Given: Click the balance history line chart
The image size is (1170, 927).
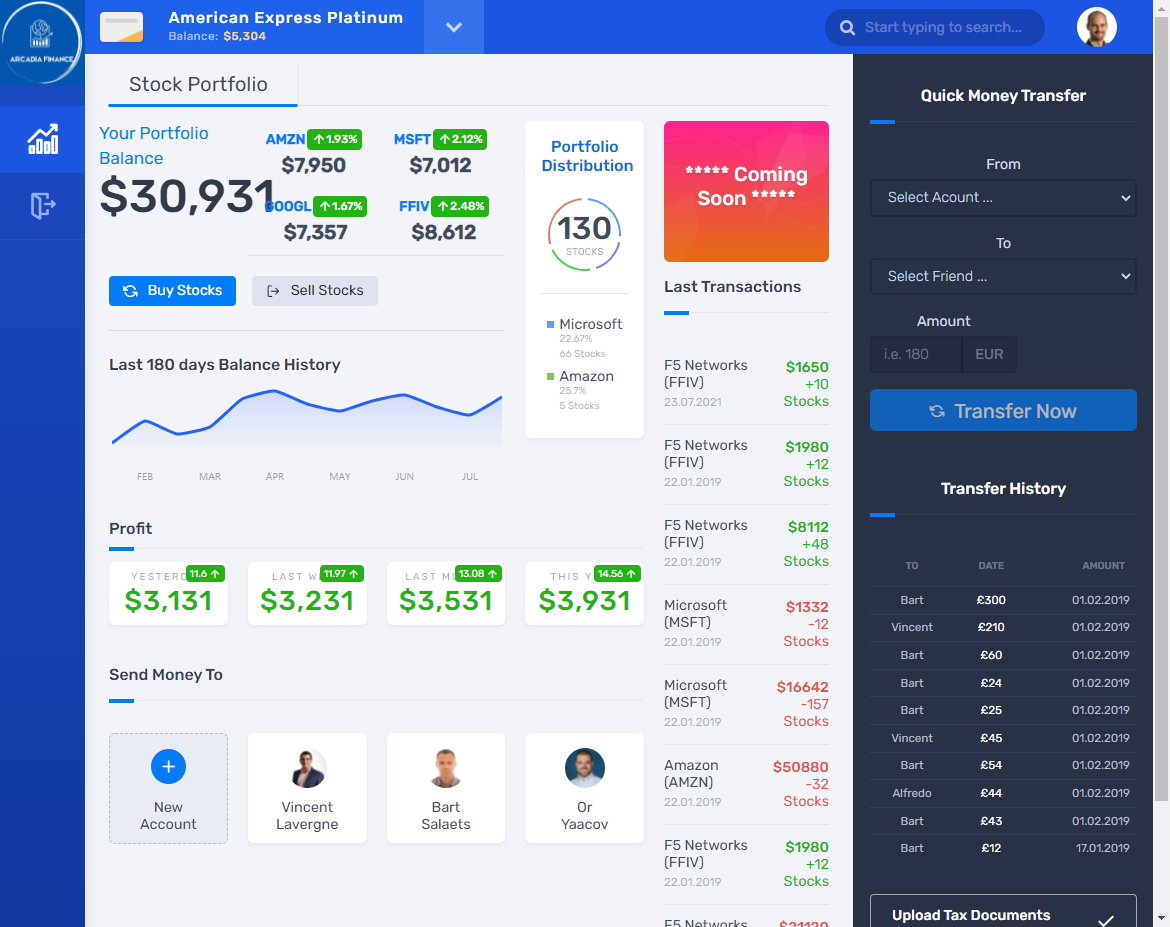Looking at the screenshot, I should [x=307, y=419].
